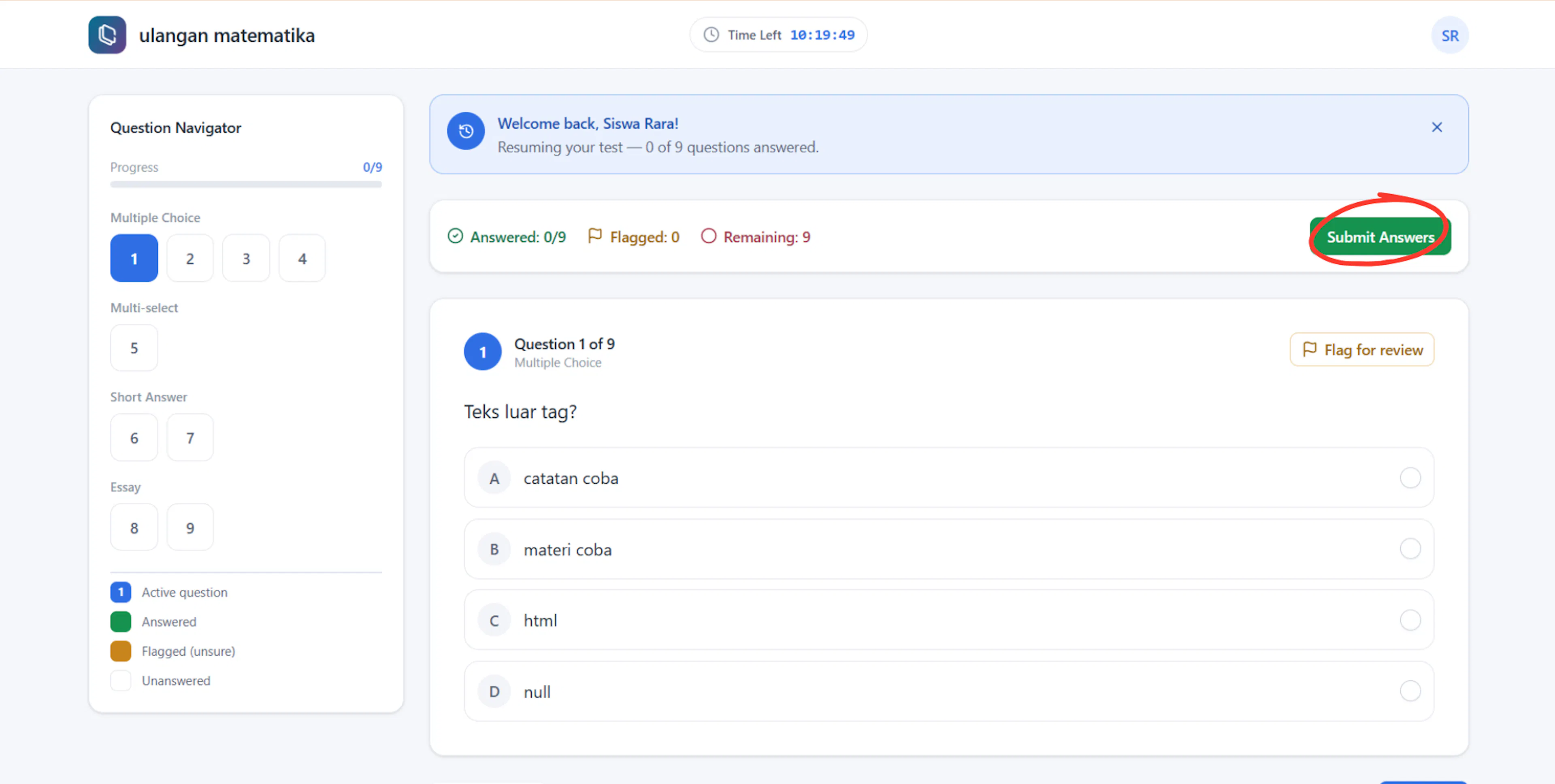Click the clock icon next to Time Left

[x=711, y=35]
